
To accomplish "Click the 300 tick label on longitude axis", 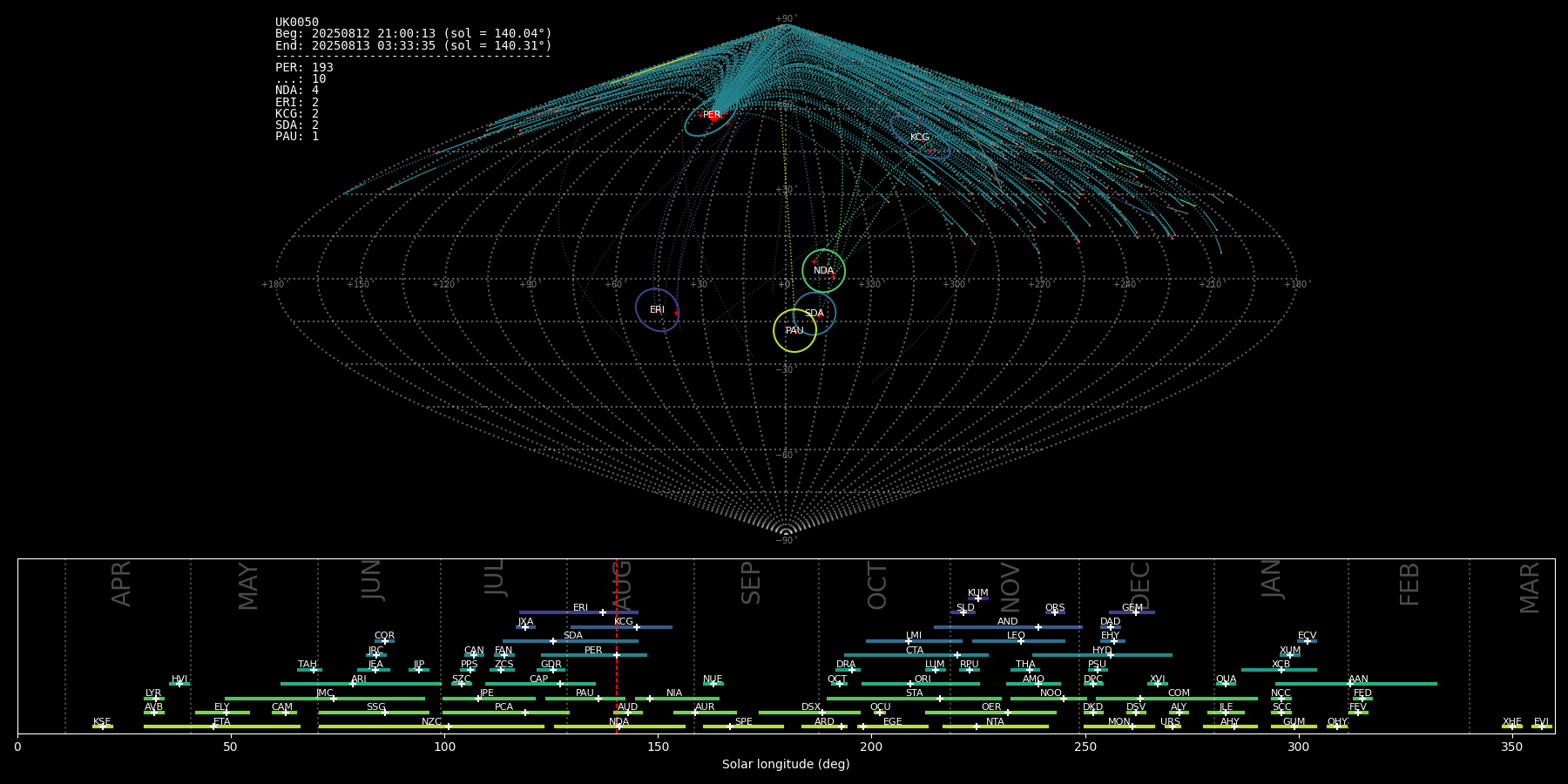I will click(x=1298, y=747).
